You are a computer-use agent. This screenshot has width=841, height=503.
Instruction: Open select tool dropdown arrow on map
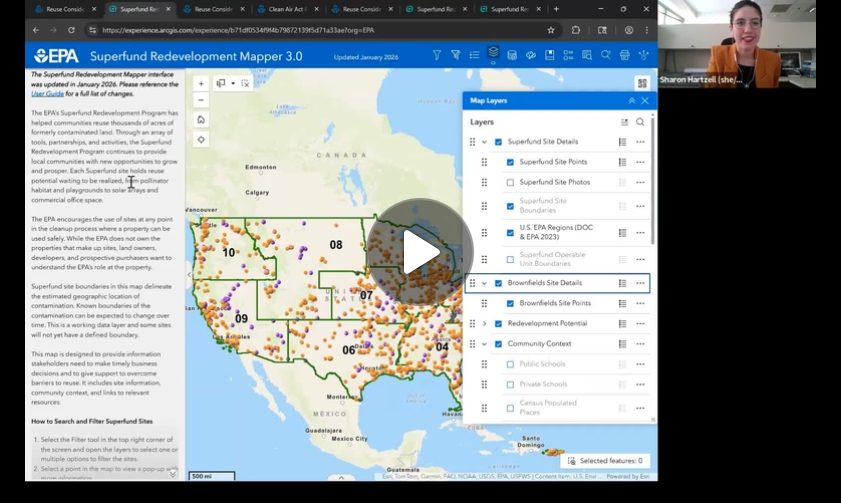233,84
